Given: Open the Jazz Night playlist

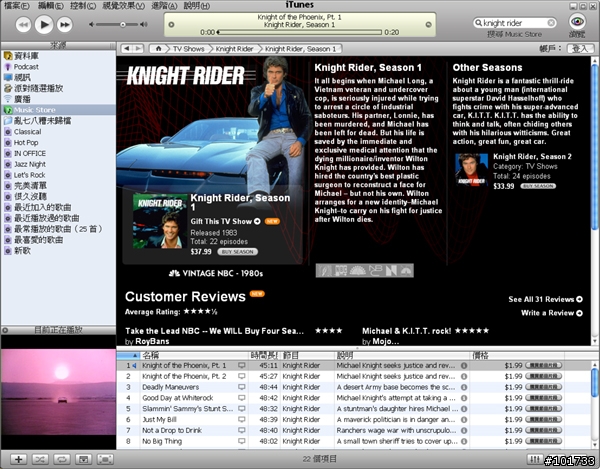Looking at the screenshot, I should click(58, 164).
